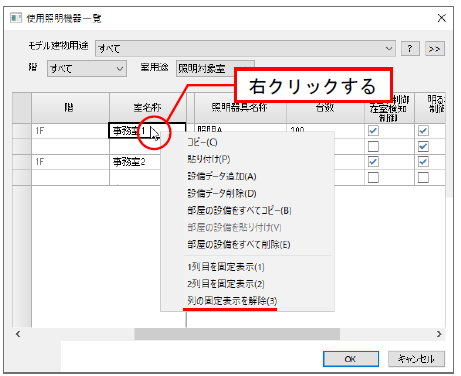The width and height of the screenshot is (461, 376).
Task: Close the 使用照明機器一覧 dialog
Action: tap(441, 18)
